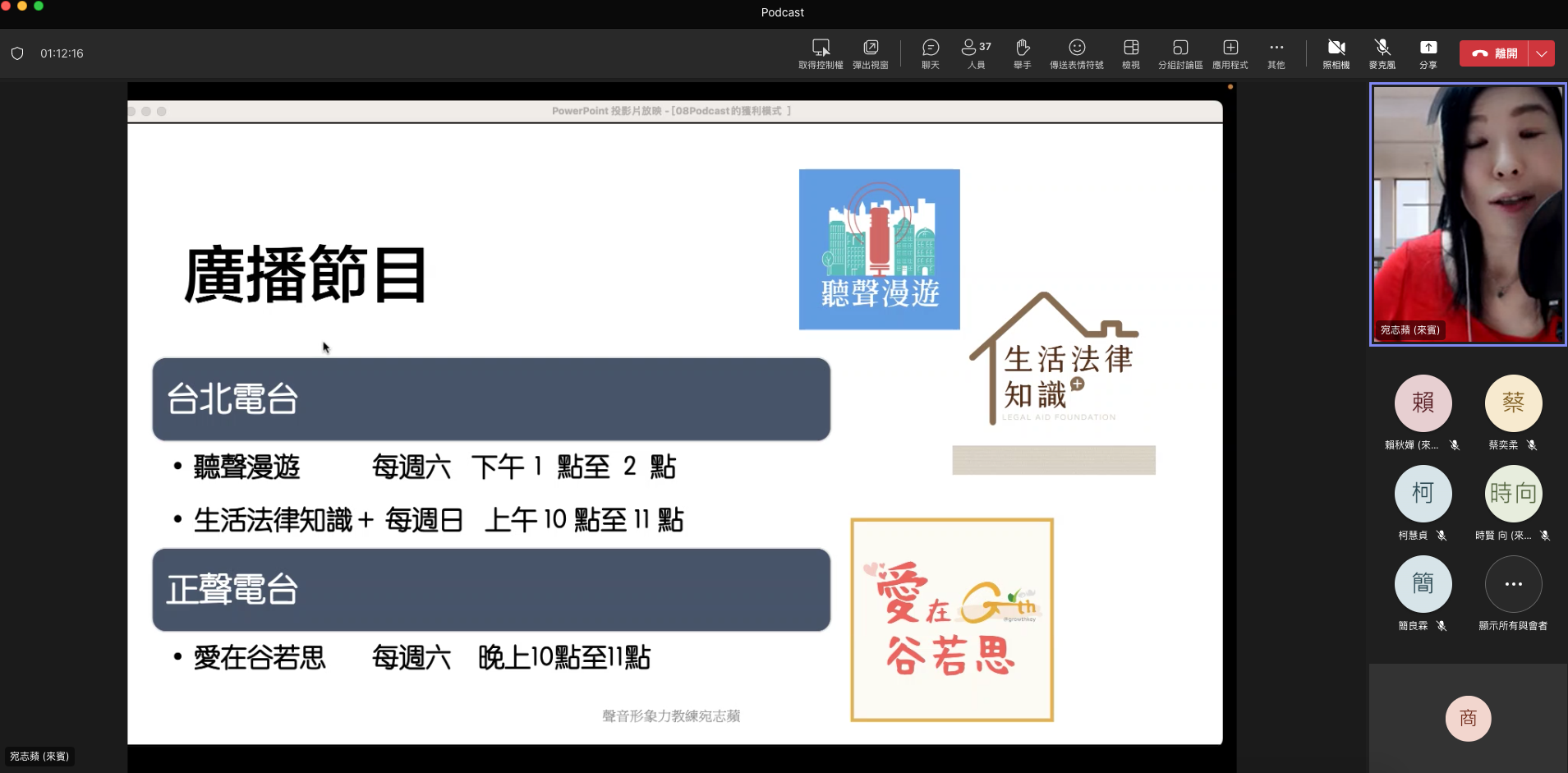Toggle the 照相機 camera
The height and width of the screenshot is (773, 1568).
pyautogui.click(x=1336, y=53)
